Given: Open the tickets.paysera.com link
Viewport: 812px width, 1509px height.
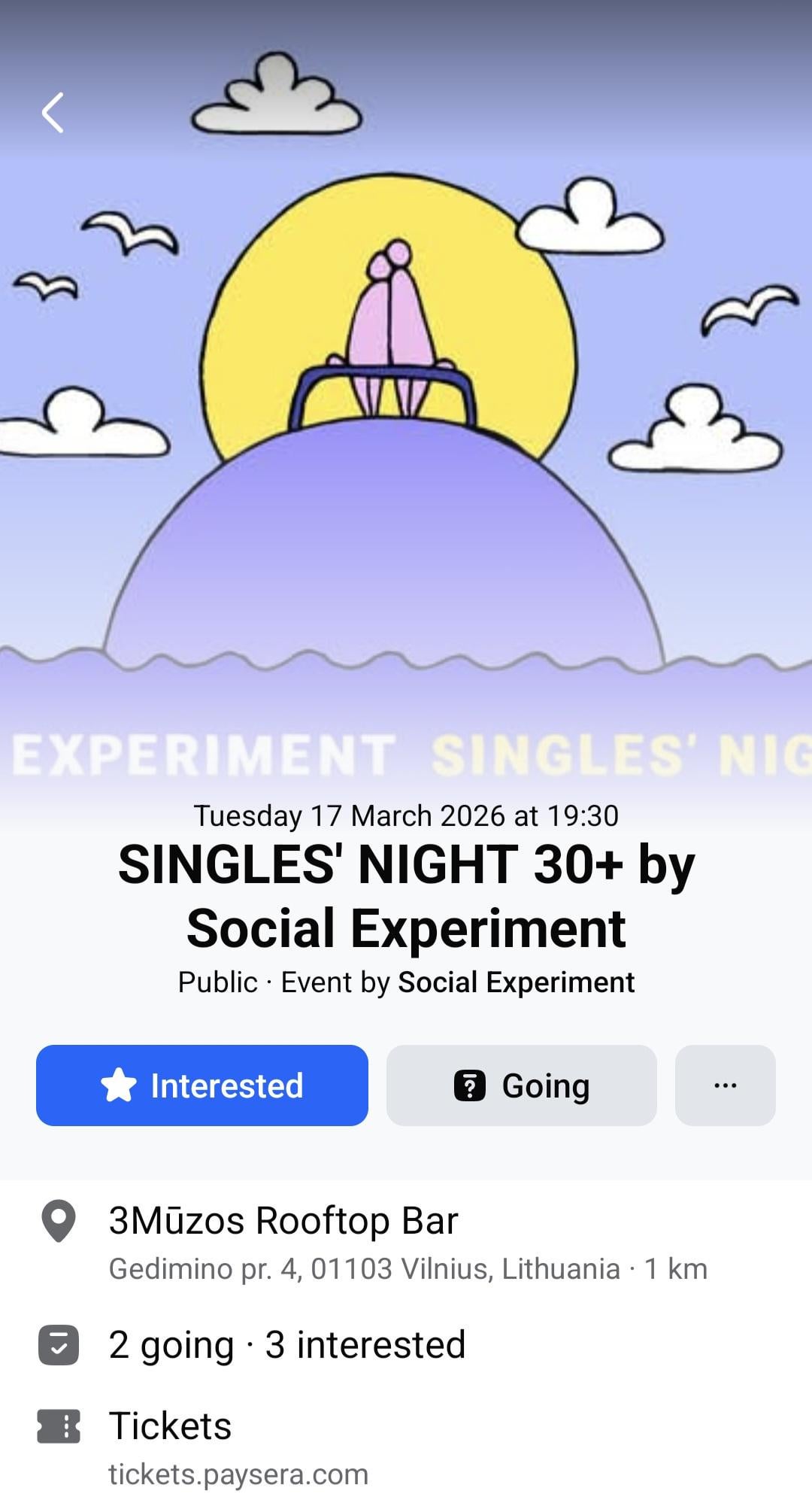Looking at the screenshot, I should pyautogui.click(x=238, y=1474).
